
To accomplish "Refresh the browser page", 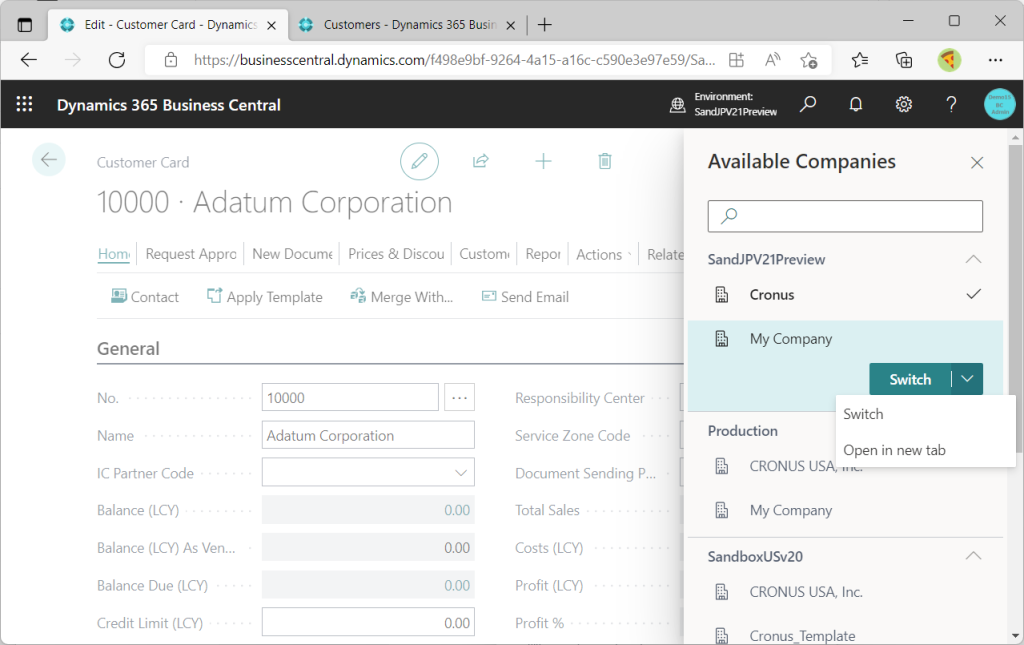I will click(x=117, y=61).
